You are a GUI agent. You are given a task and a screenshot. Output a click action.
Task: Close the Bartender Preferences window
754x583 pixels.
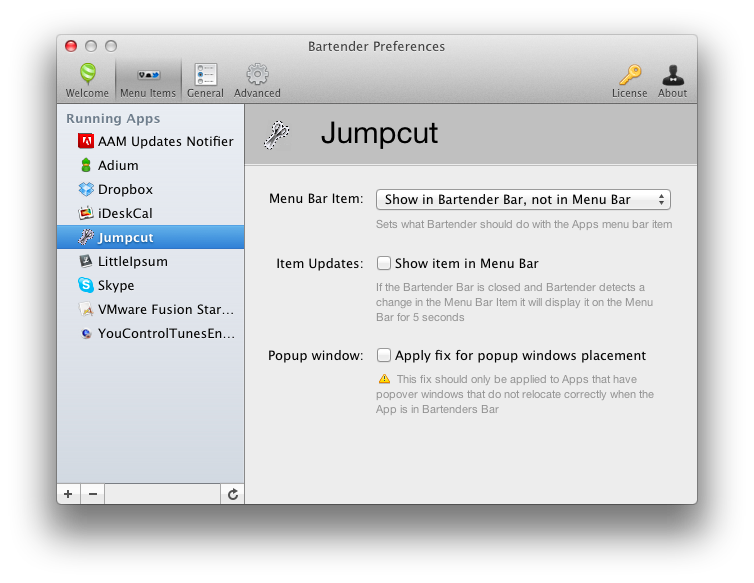[x=71, y=46]
